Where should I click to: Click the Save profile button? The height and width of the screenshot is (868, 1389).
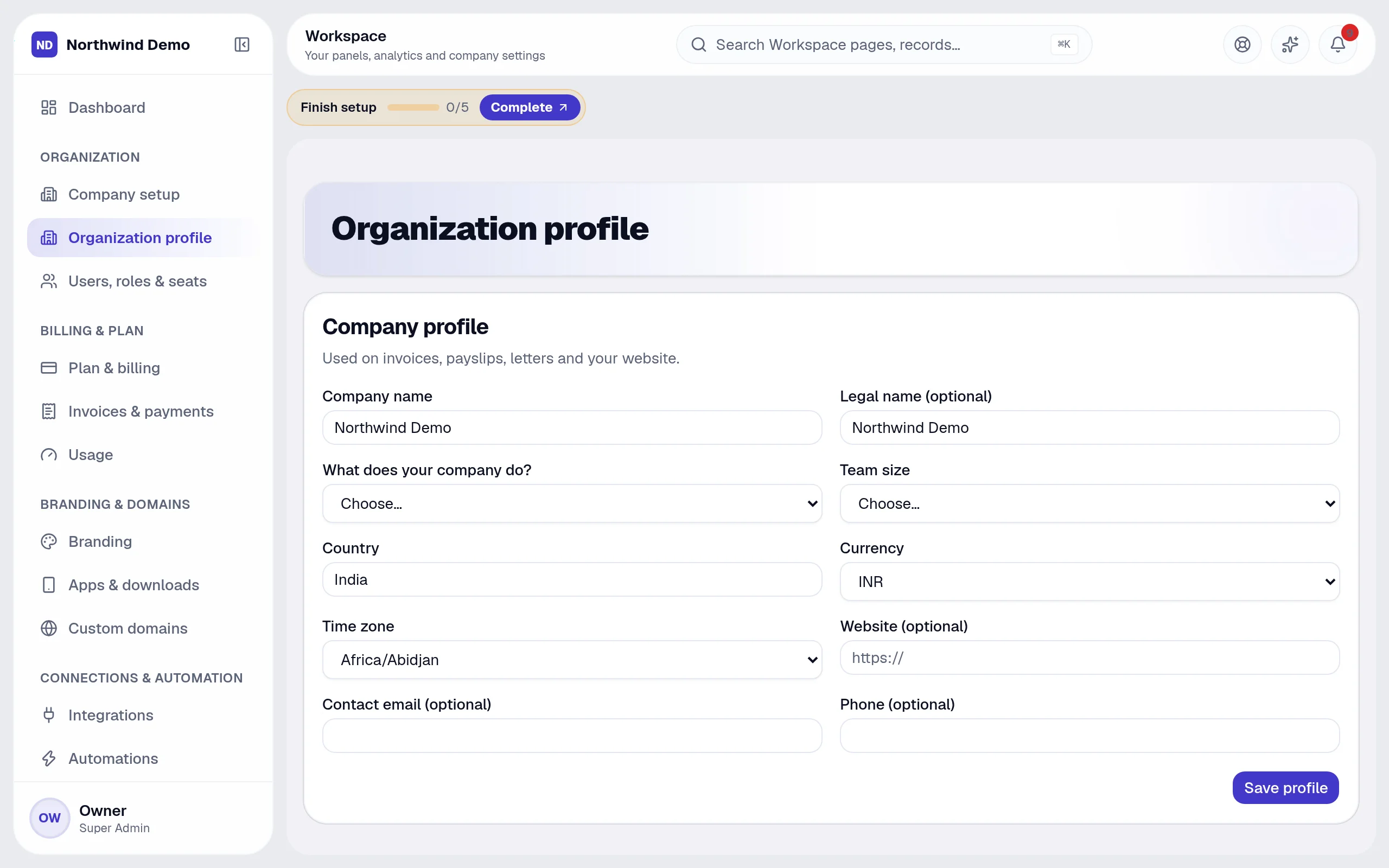pyautogui.click(x=1286, y=788)
